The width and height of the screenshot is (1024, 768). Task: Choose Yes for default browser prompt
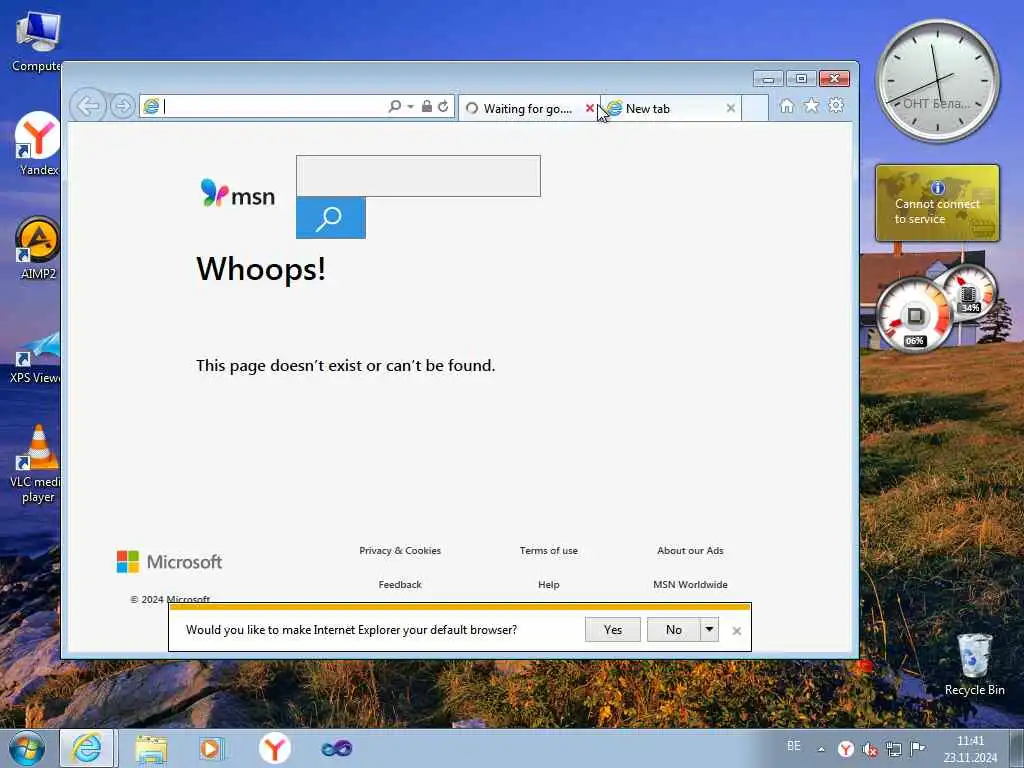(613, 630)
